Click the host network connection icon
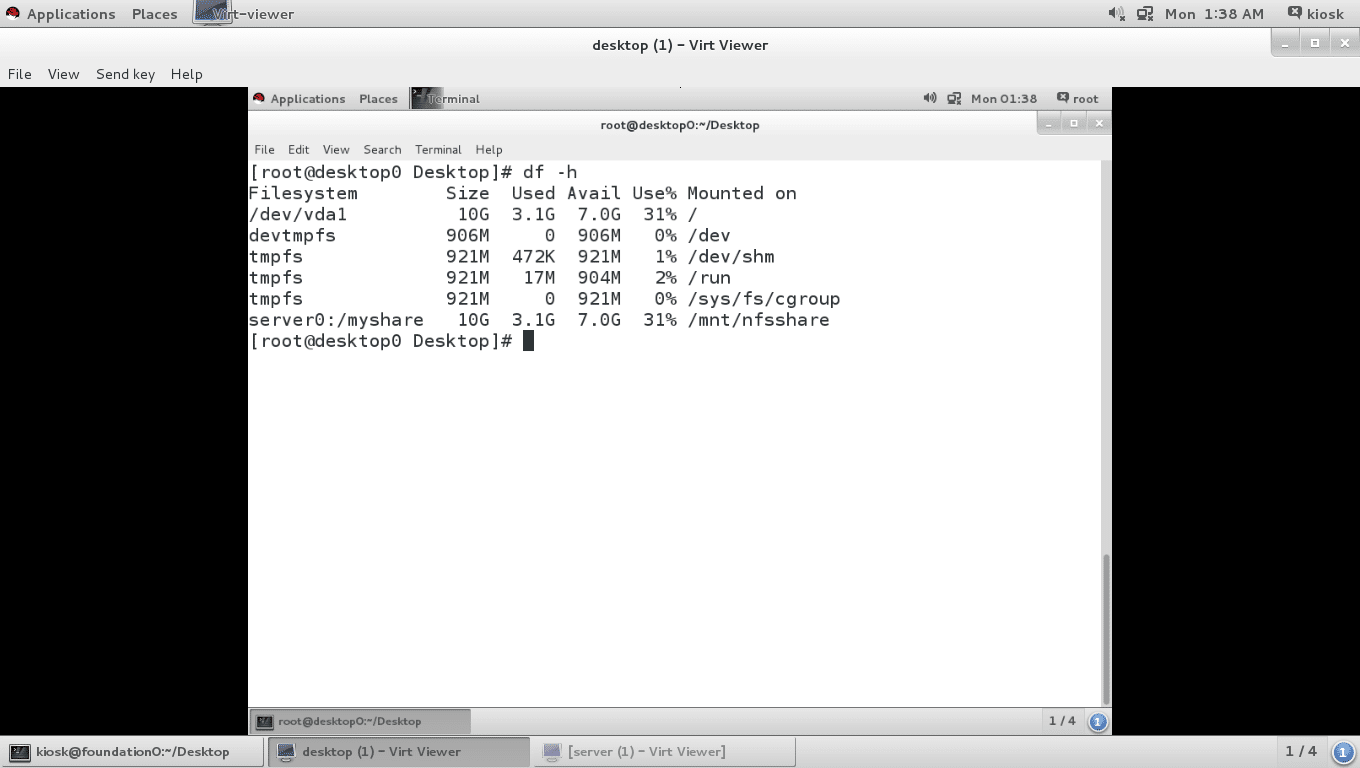The image size is (1360, 768). (1145, 14)
